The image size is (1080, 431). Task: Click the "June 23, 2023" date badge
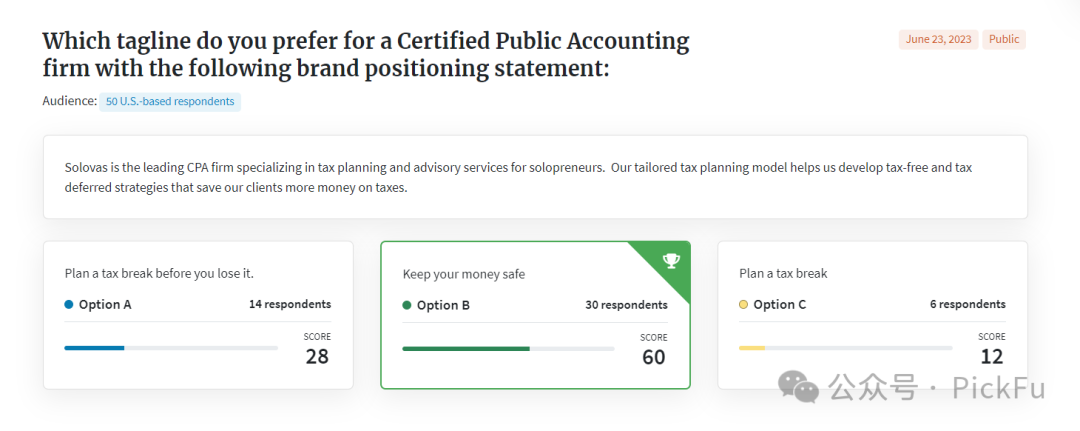pyautogui.click(x=938, y=40)
